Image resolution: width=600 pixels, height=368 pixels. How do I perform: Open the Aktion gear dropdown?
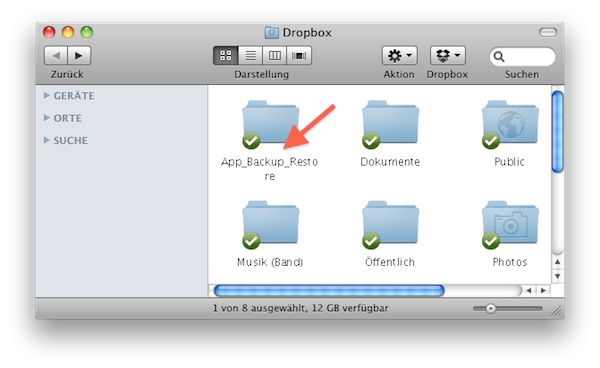[399, 56]
